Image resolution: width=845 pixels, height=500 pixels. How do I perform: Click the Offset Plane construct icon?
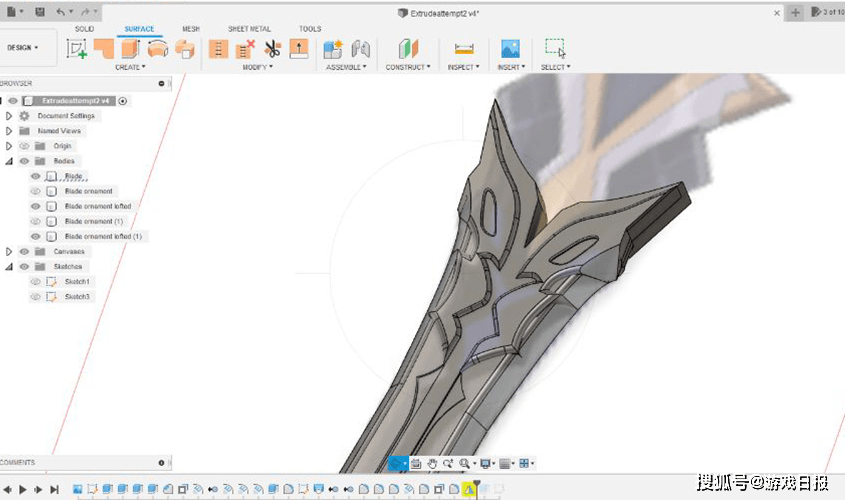click(x=408, y=48)
